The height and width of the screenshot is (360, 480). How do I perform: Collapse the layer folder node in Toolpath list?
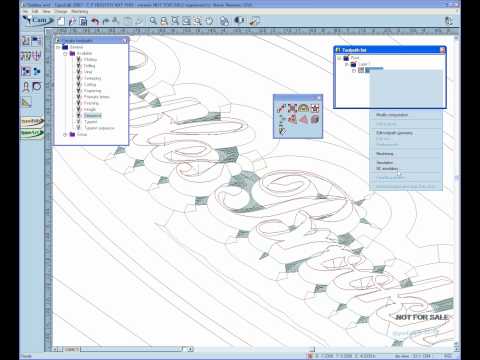tap(346, 64)
